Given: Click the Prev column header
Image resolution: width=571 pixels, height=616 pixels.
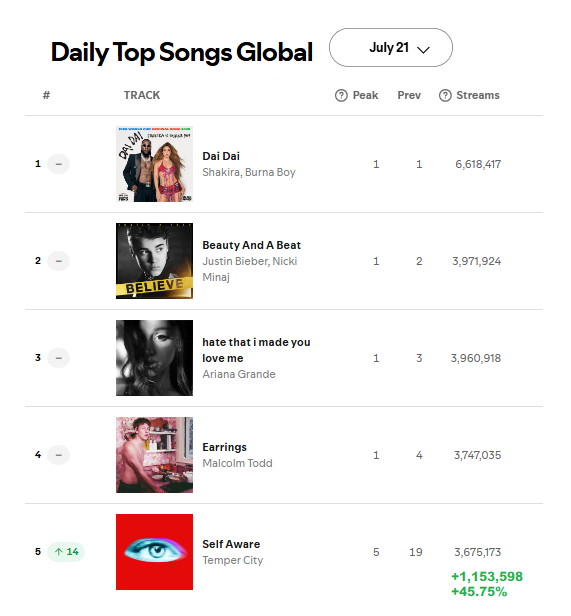Looking at the screenshot, I should (409, 95).
